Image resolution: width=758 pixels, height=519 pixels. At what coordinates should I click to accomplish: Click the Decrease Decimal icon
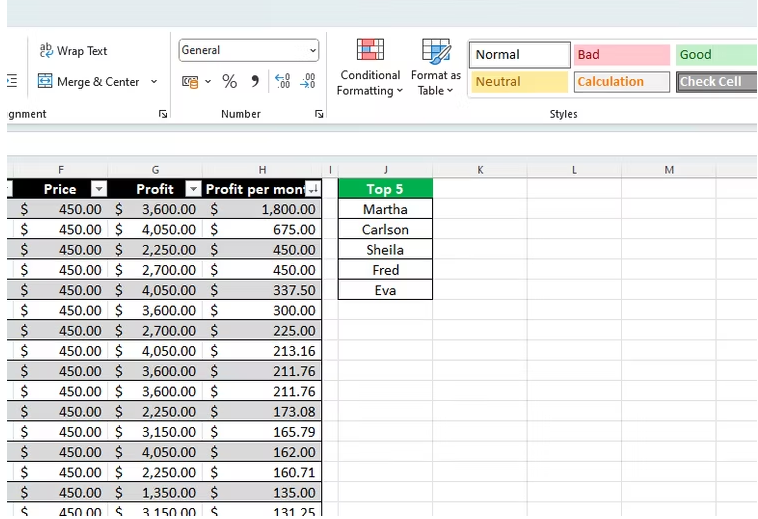pyautogui.click(x=308, y=81)
